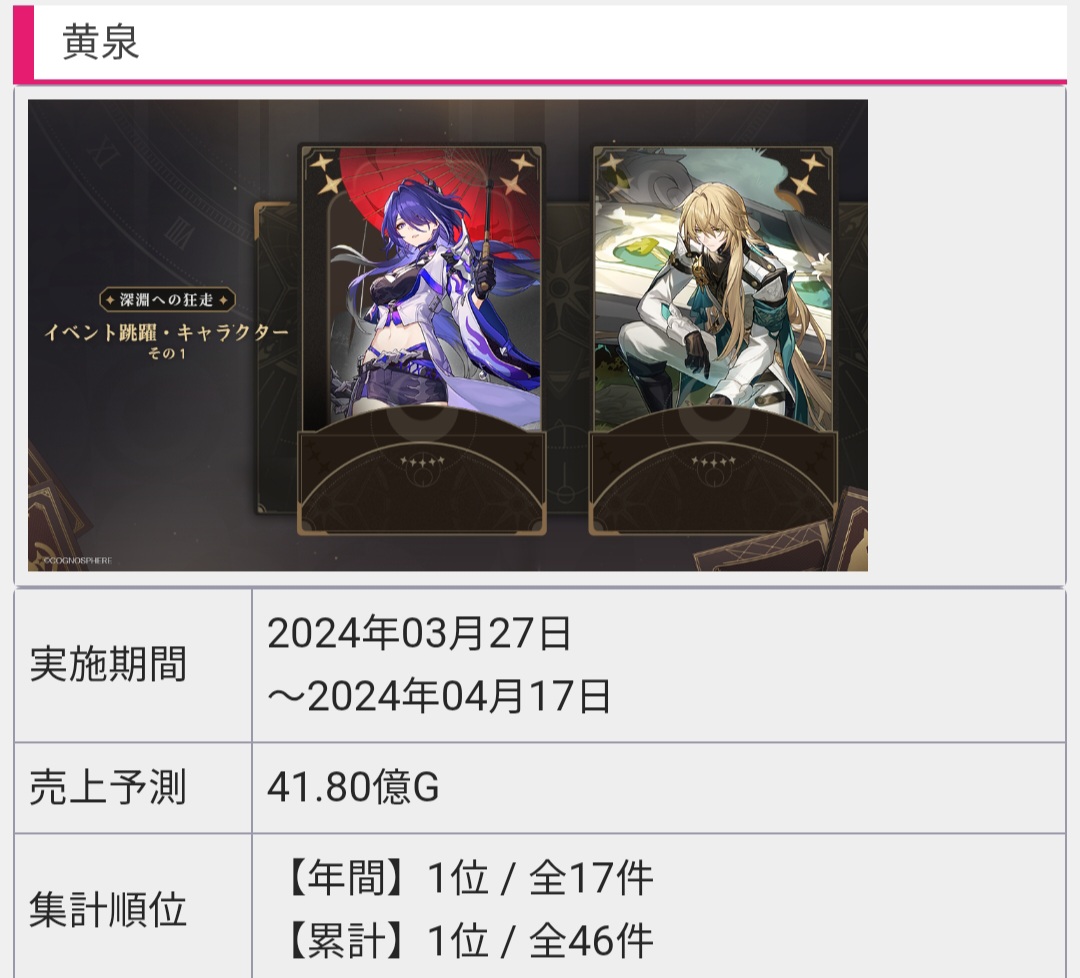Click the four-star emblem below Acheron's card
This screenshot has height=978, width=1080.
click(x=422, y=461)
